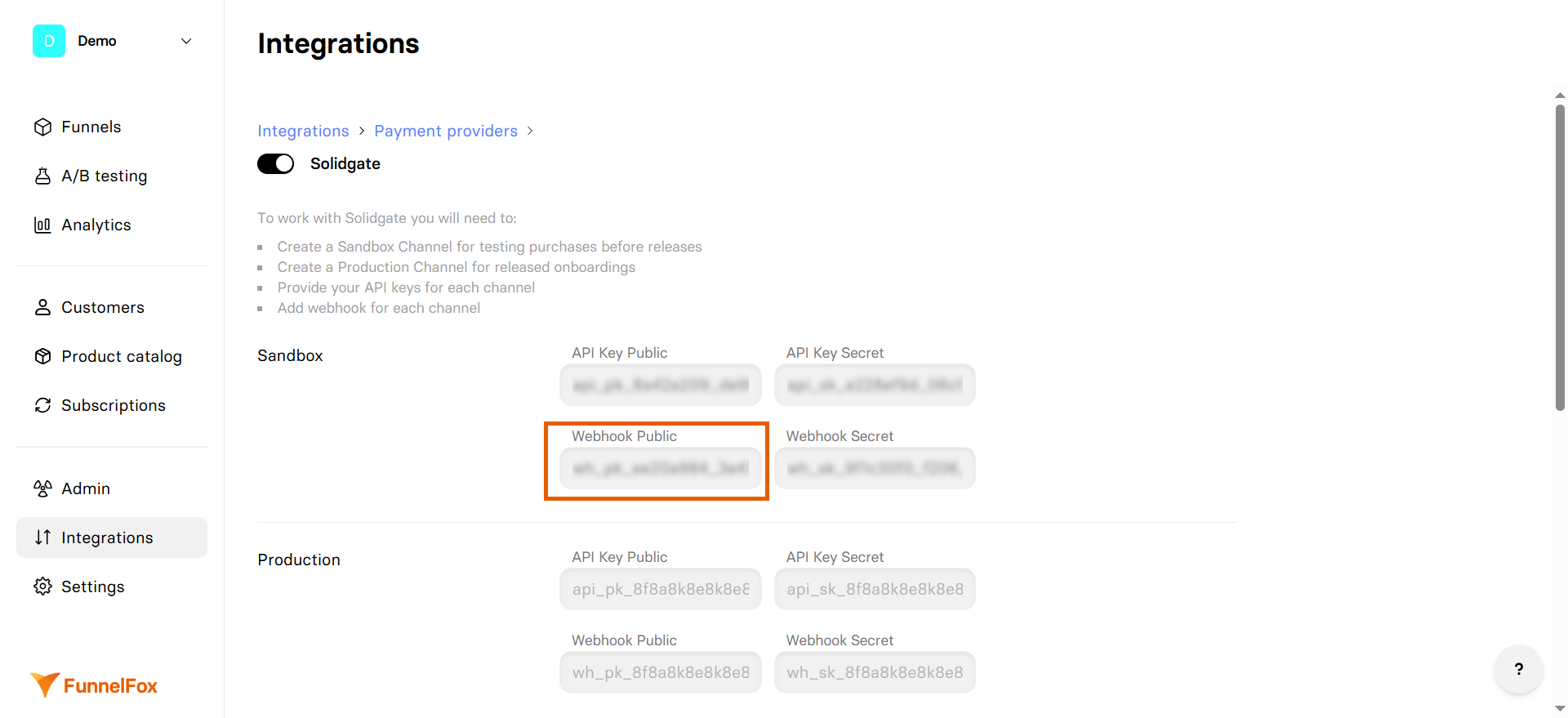Screen dimensions: 1568x718
Task: Go to Integrations breadcrumb link
Action: point(303,131)
